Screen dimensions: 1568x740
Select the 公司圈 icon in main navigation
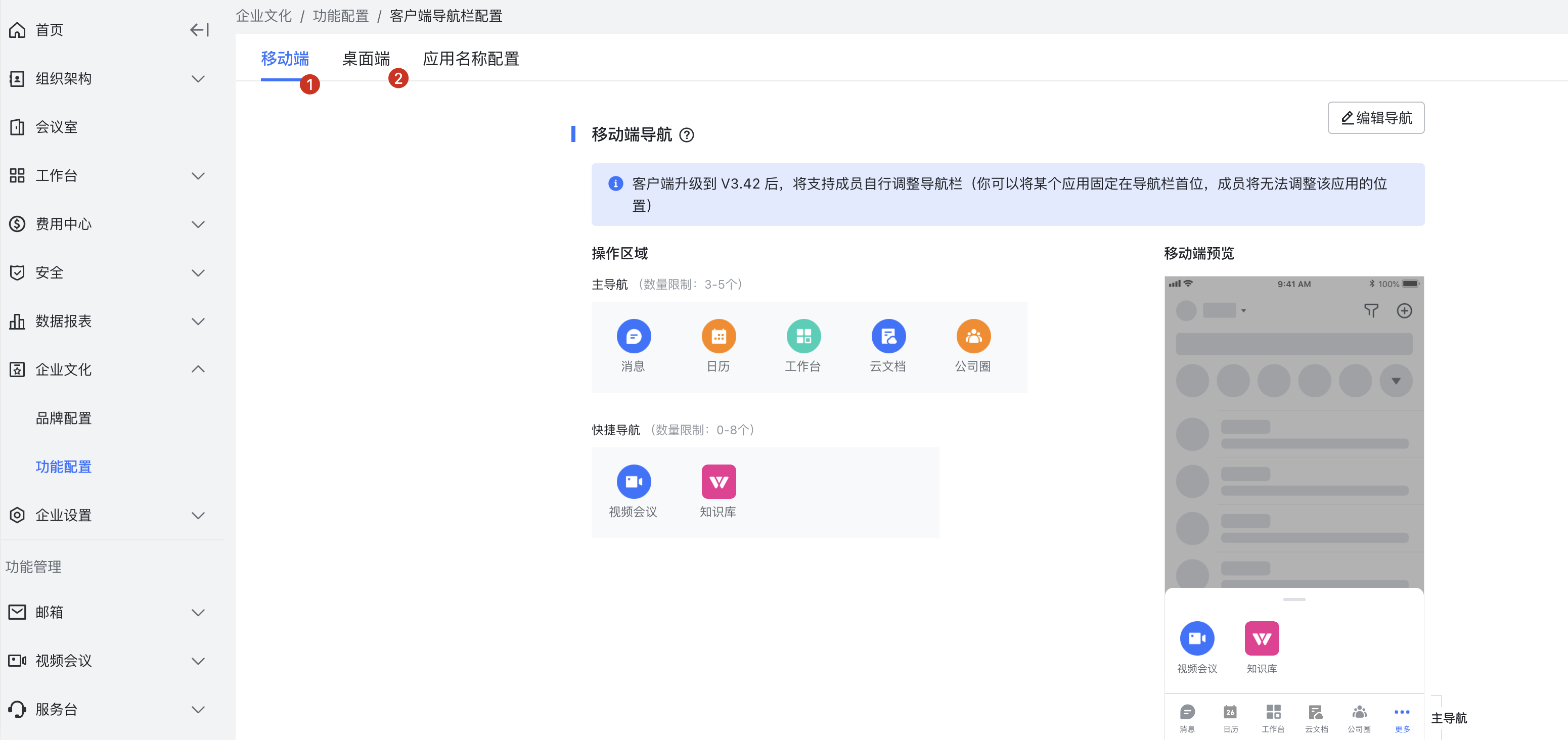[973, 336]
